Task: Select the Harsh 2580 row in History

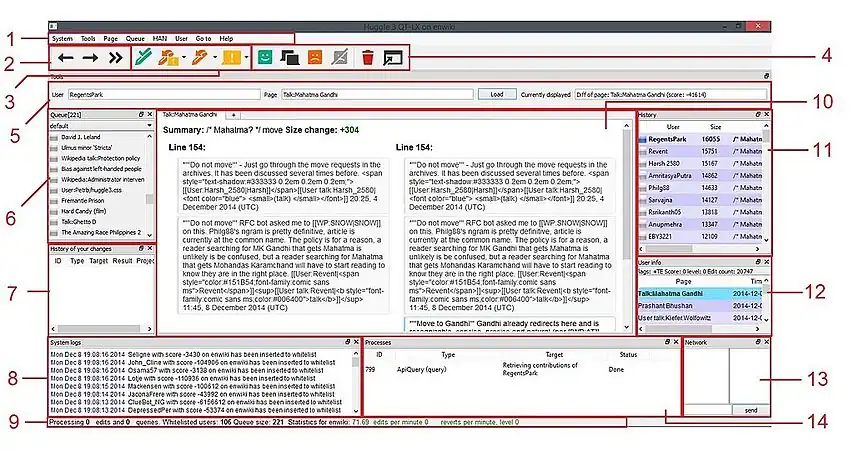Action: click(x=700, y=163)
